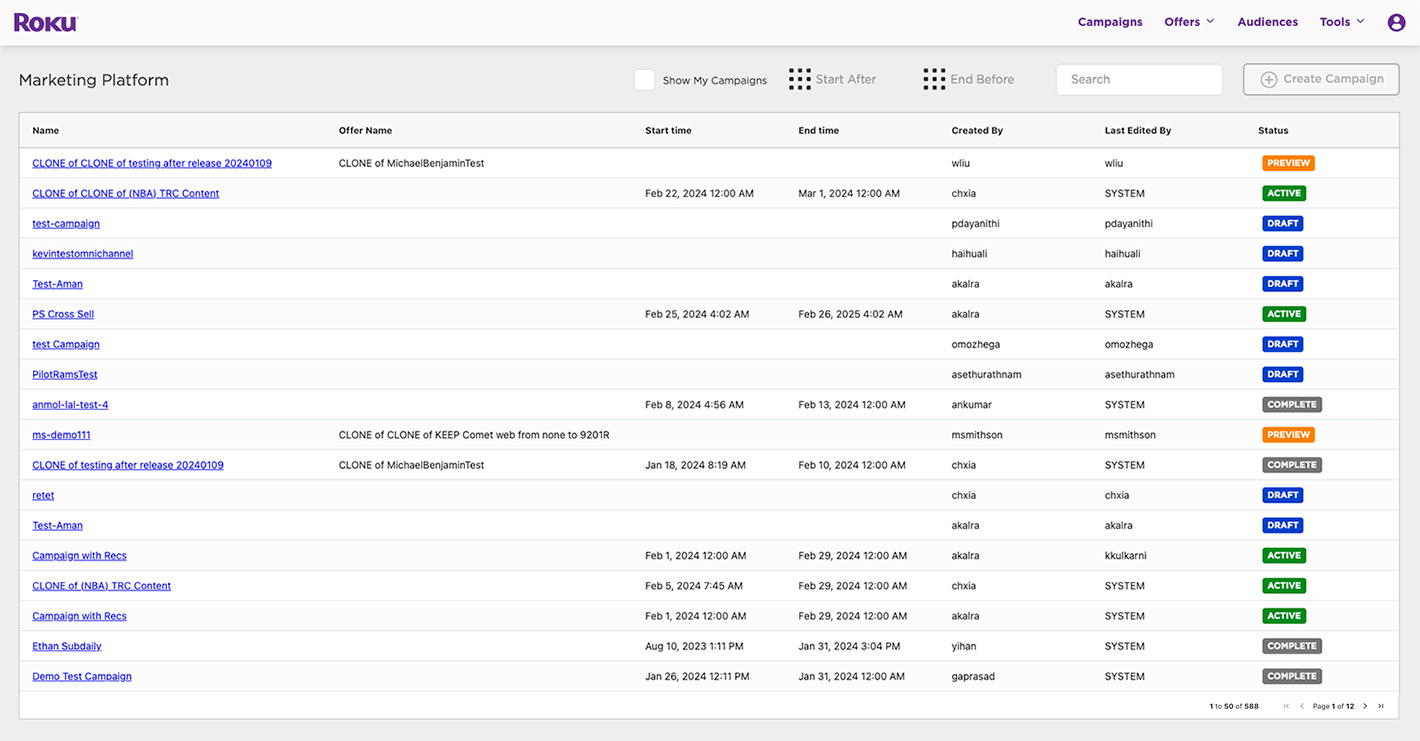The width and height of the screenshot is (1420, 741).
Task: Go to the Audiences section
Action: tap(1267, 21)
